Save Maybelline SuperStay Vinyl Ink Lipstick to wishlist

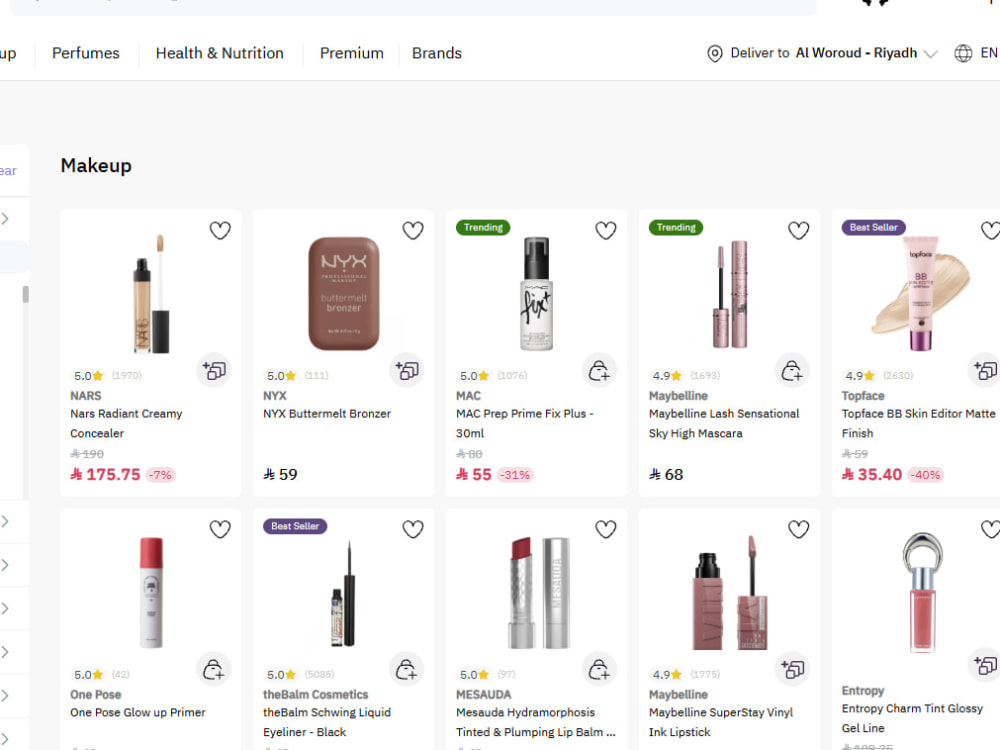click(798, 529)
